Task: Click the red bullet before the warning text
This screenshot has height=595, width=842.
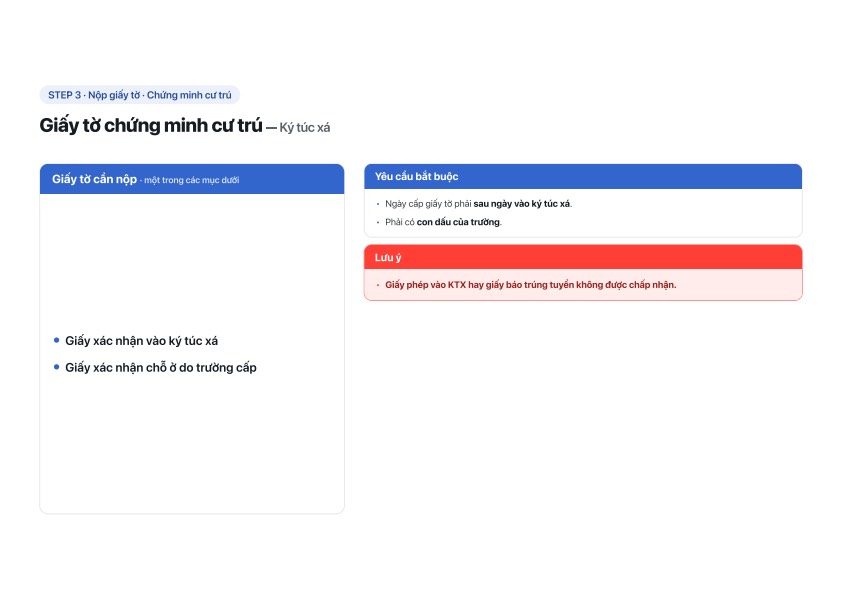Action: [378, 285]
